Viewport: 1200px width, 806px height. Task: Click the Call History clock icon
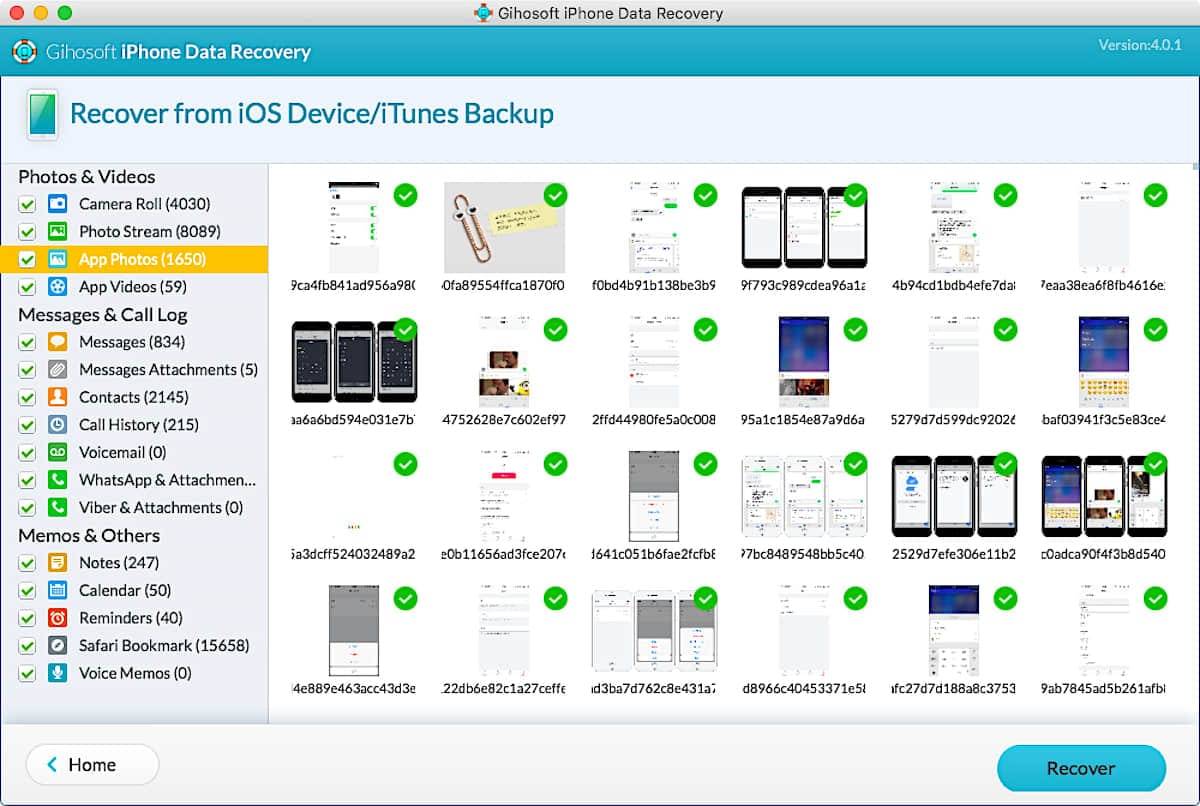[x=57, y=425]
